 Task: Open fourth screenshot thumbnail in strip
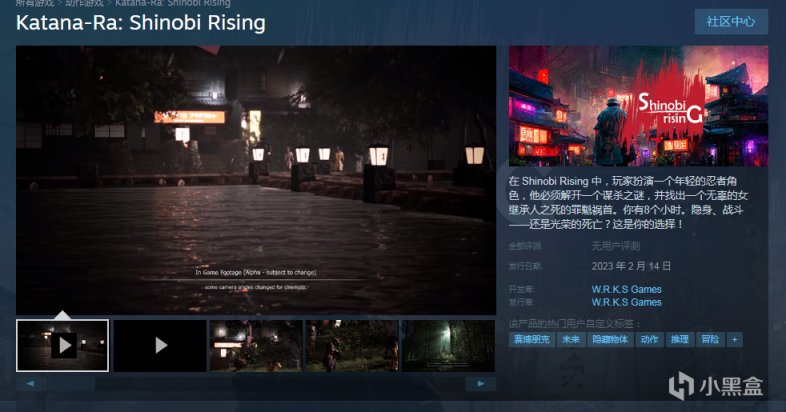click(x=352, y=345)
